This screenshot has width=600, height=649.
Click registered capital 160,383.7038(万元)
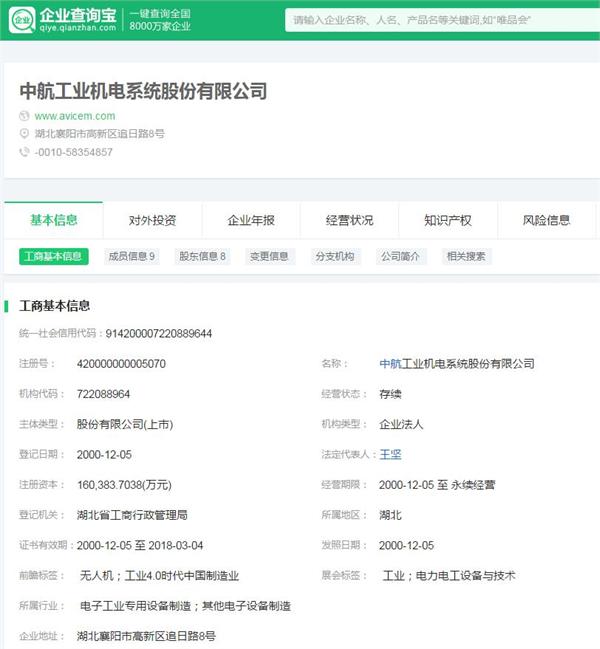(124, 485)
